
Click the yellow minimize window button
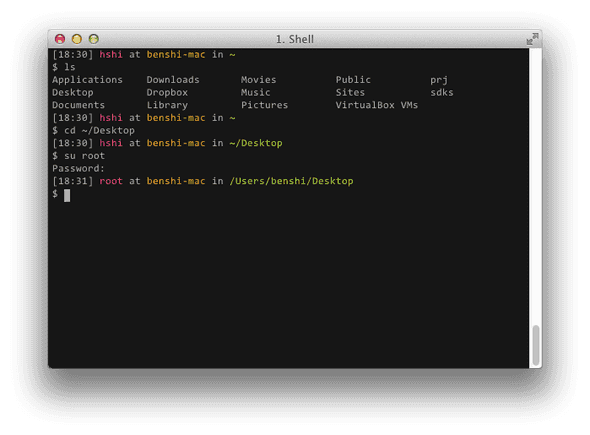77,39
